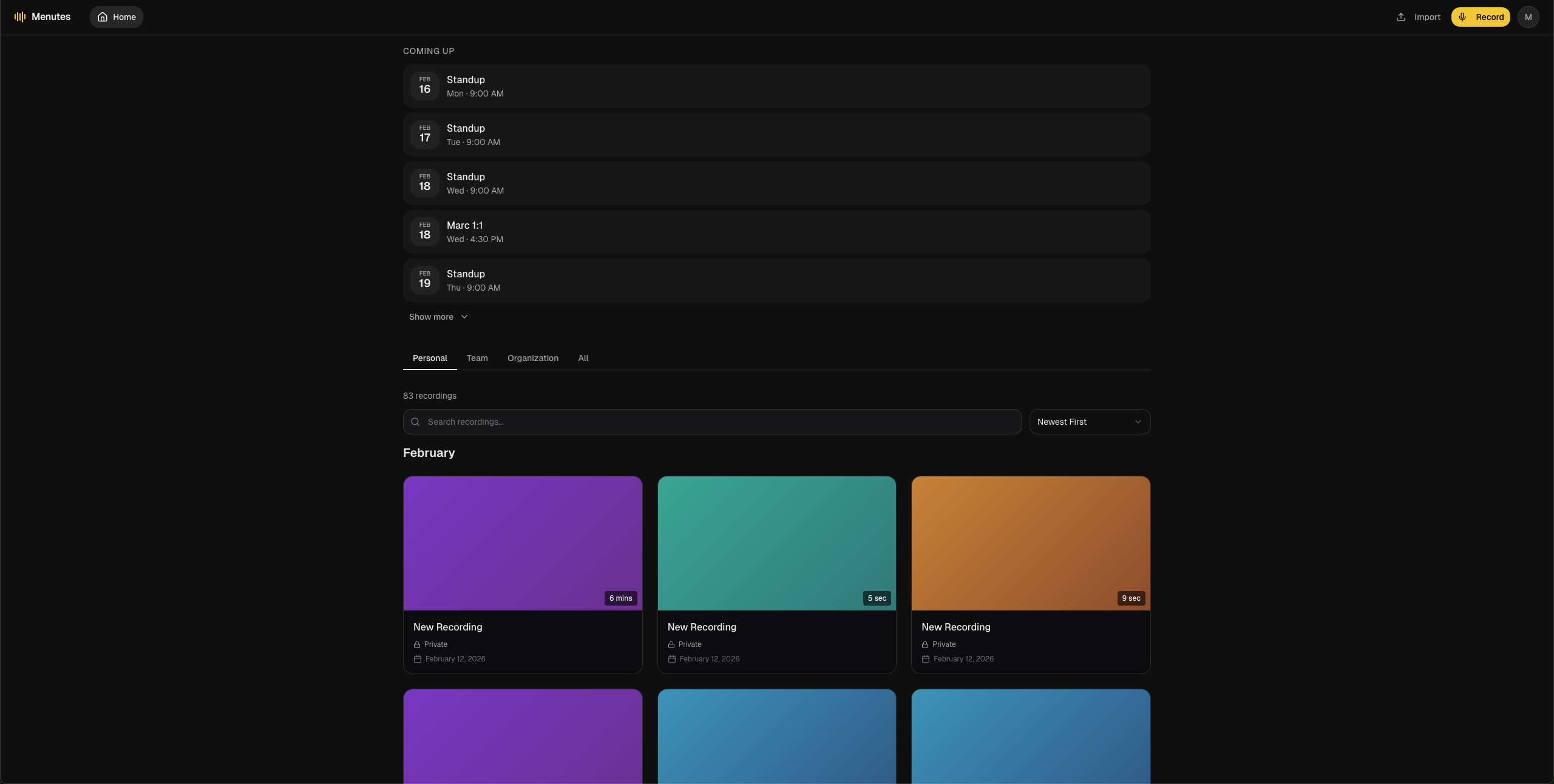This screenshot has width=1554, height=784.
Task: Open the orange 9 sec recording thumbnail
Action: (x=1030, y=542)
